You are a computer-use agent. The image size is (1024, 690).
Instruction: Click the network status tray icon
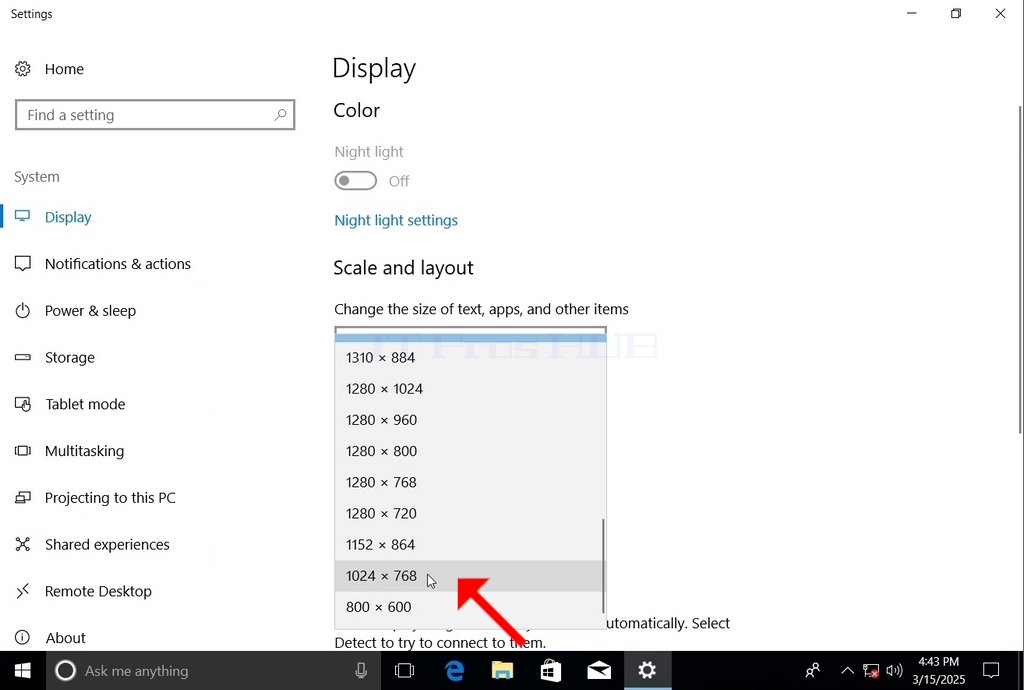tap(871, 670)
